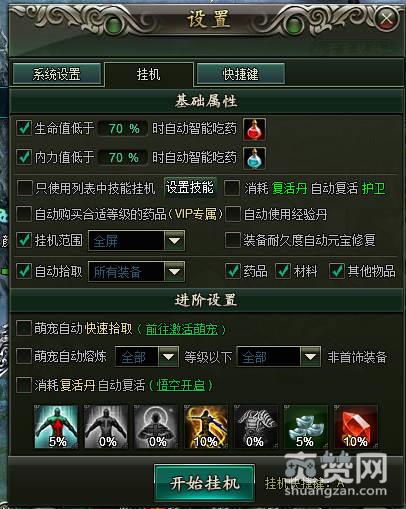406x509 pixels.
Task: Select the grey halo figure icon showing 0%
Action: [x=156, y=426]
